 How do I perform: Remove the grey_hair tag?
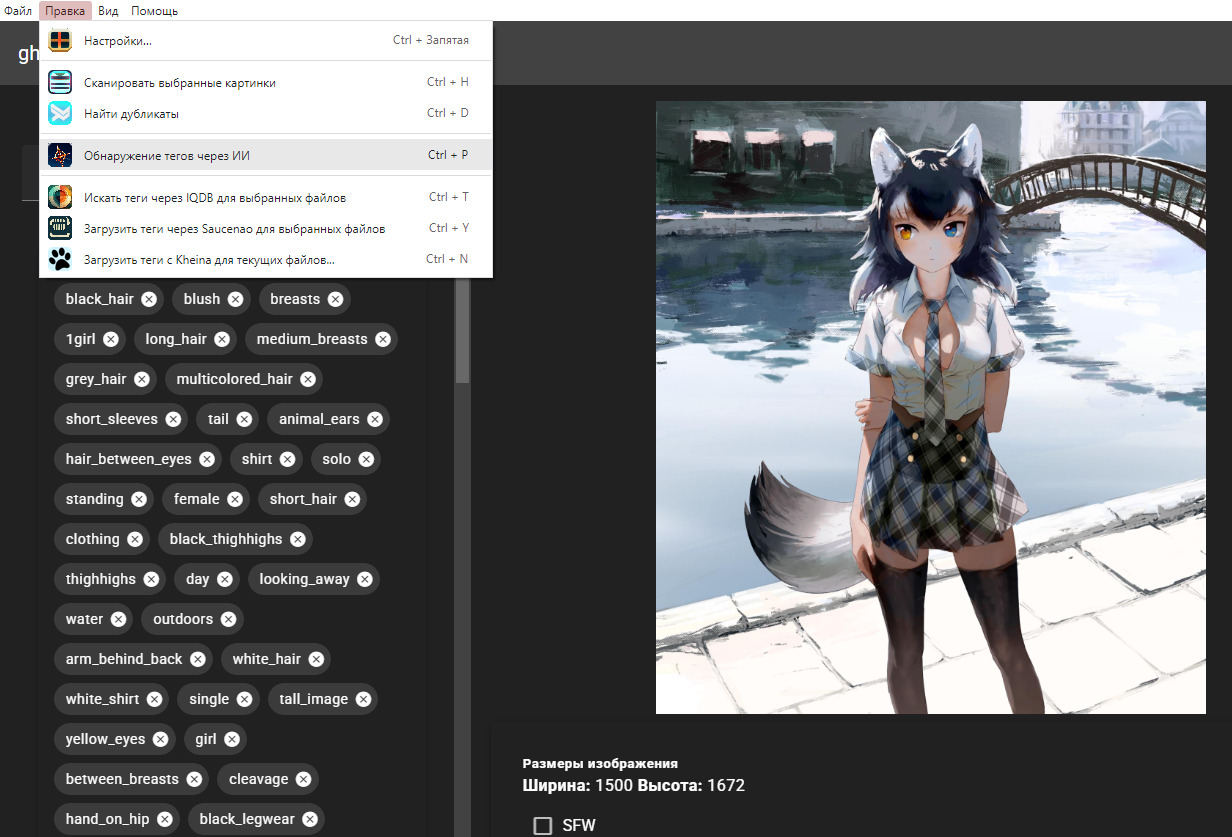[x=142, y=379]
